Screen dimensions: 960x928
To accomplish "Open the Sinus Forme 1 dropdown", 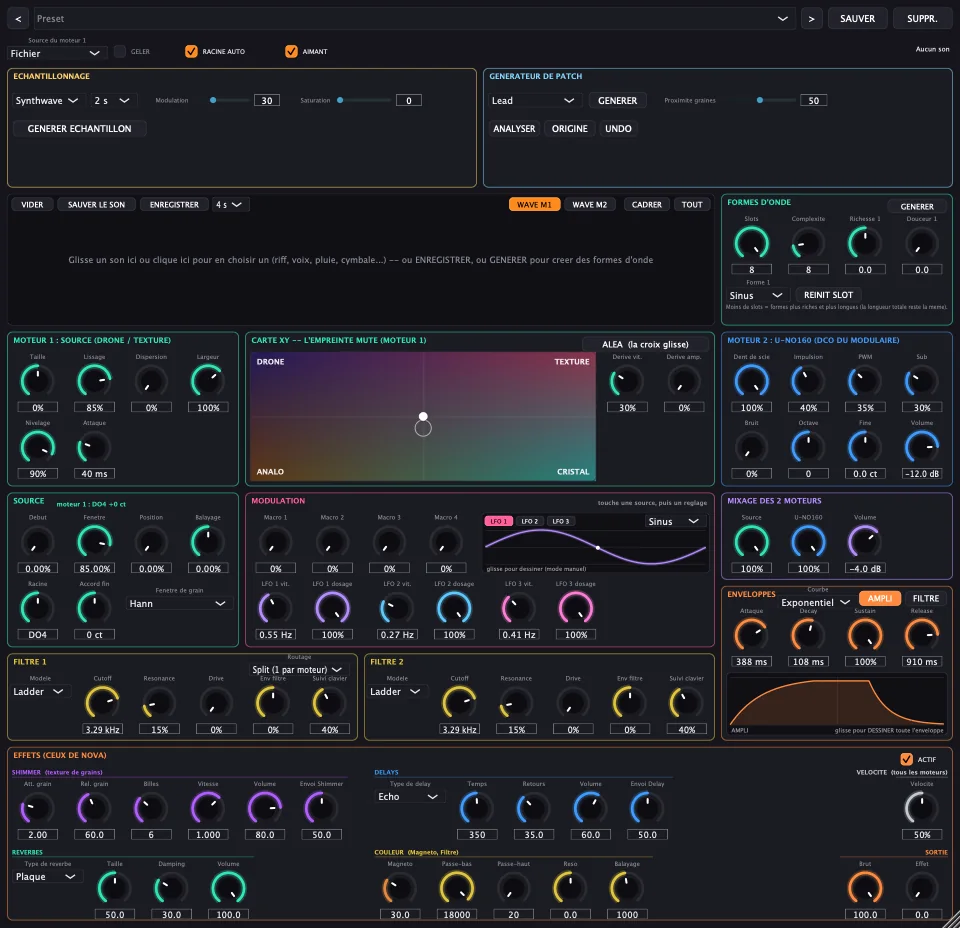I will [x=756, y=295].
